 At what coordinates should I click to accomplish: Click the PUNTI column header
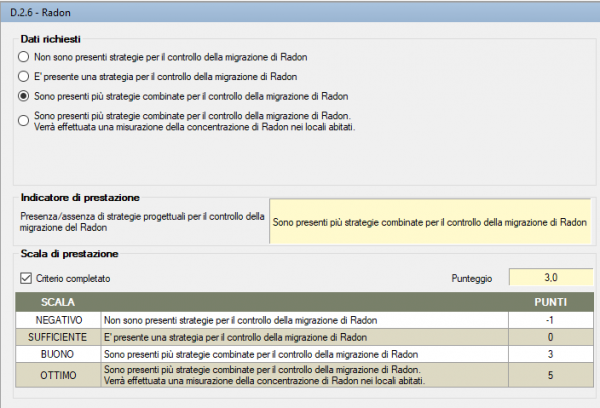[x=551, y=302]
